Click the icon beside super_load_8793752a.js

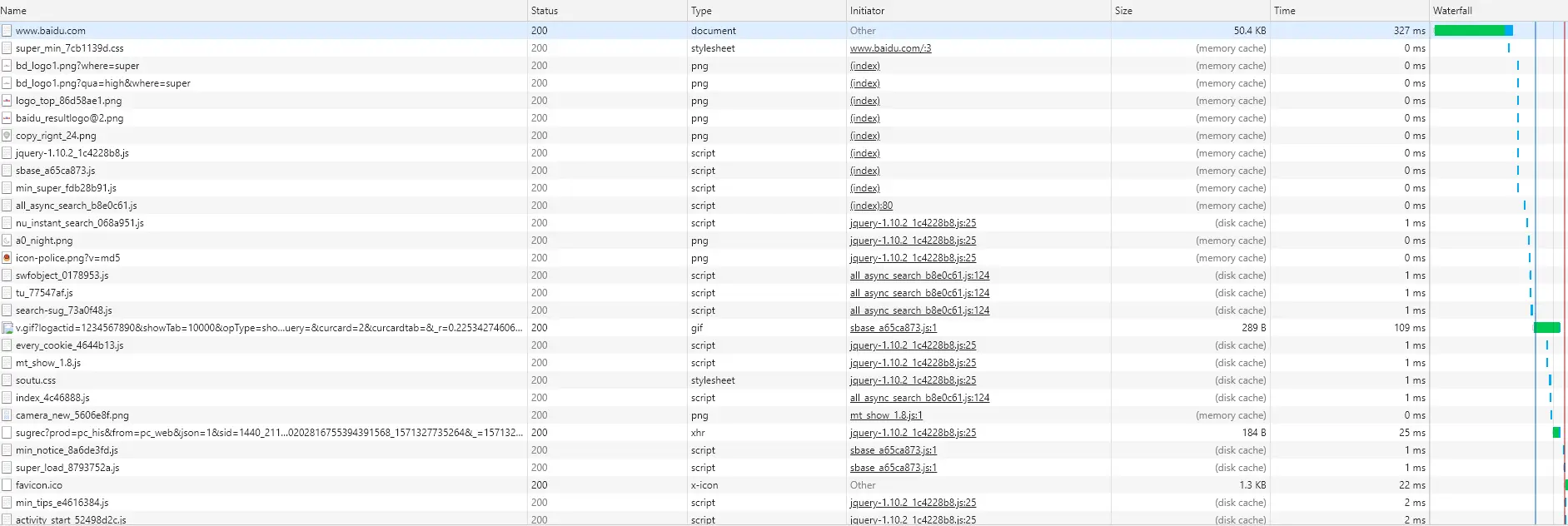tap(7, 468)
